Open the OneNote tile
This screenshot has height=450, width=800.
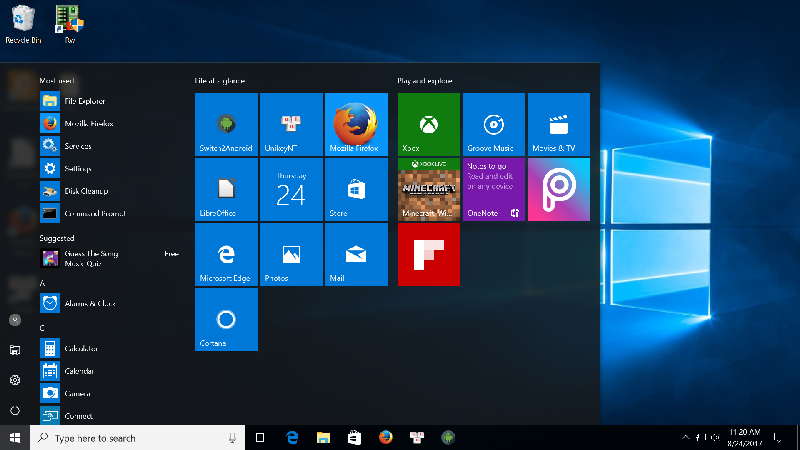pyautogui.click(x=494, y=189)
